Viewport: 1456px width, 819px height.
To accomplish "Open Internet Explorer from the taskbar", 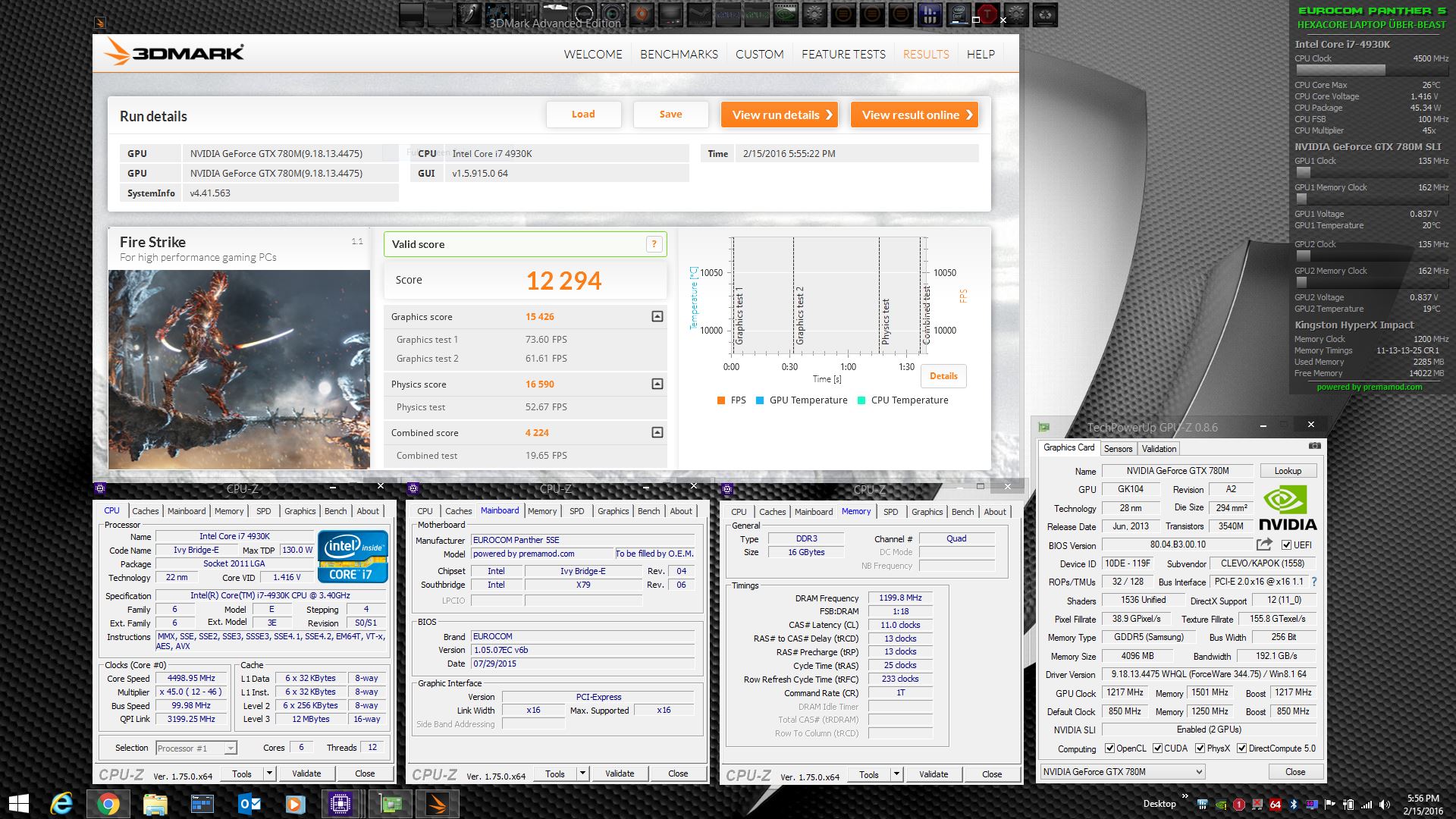I will (x=61, y=804).
